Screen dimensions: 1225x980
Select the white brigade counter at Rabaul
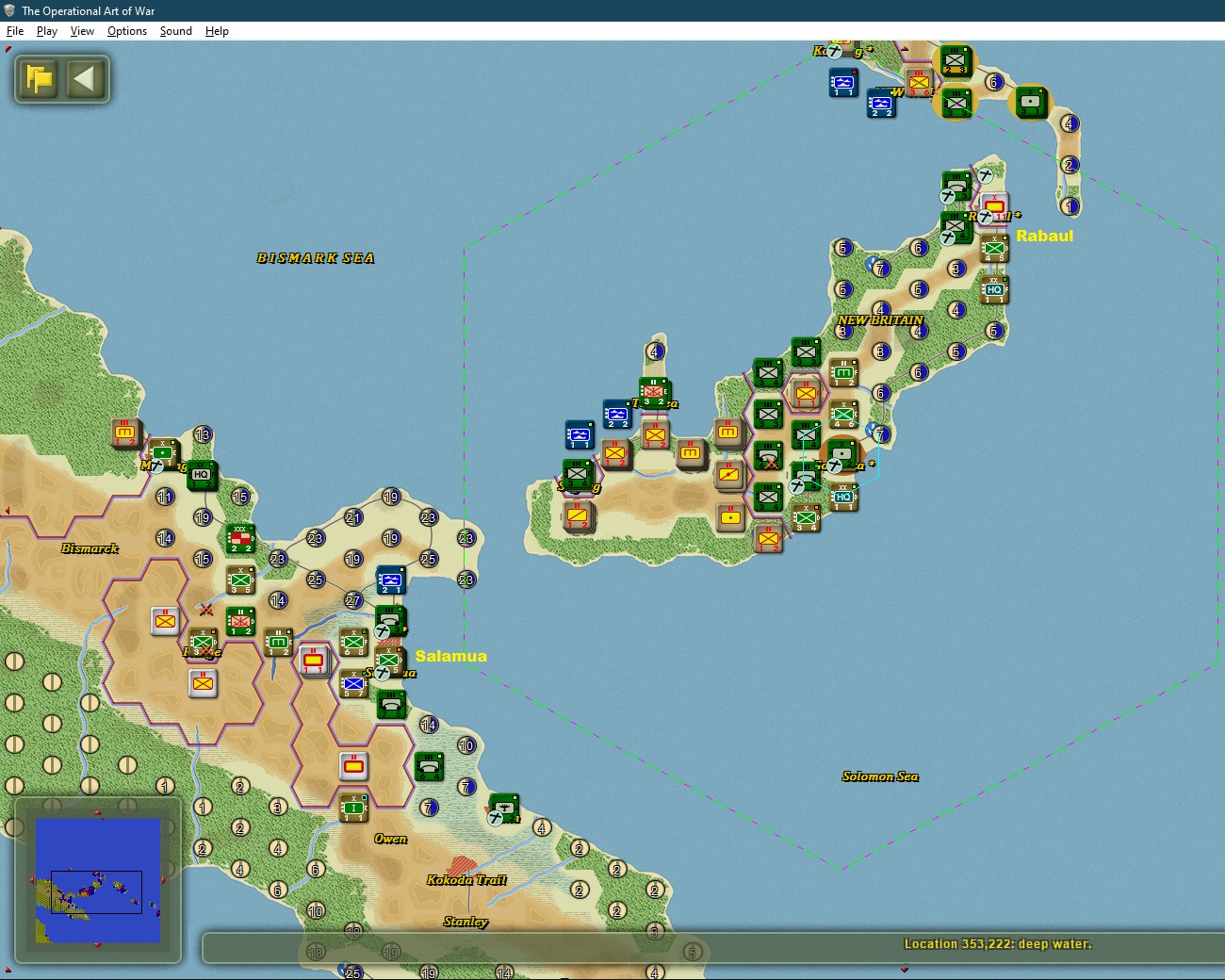pyautogui.click(x=995, y=207)
